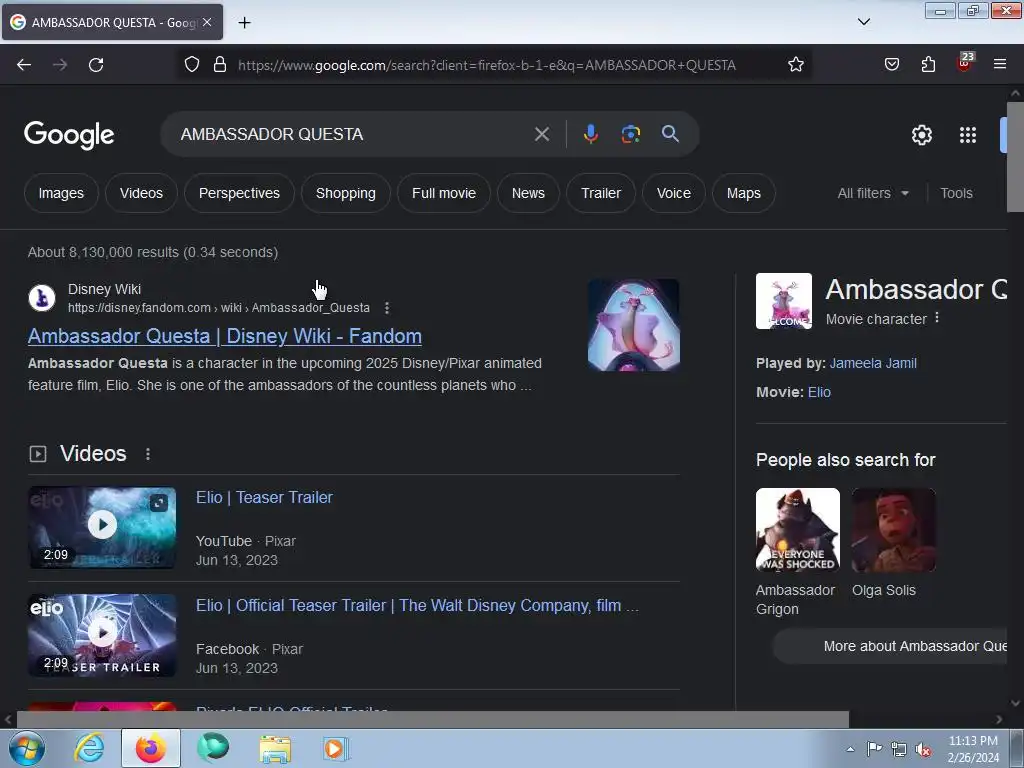
Task: Open the ad-blocker extension showing 23
Action: coord(965,63)
